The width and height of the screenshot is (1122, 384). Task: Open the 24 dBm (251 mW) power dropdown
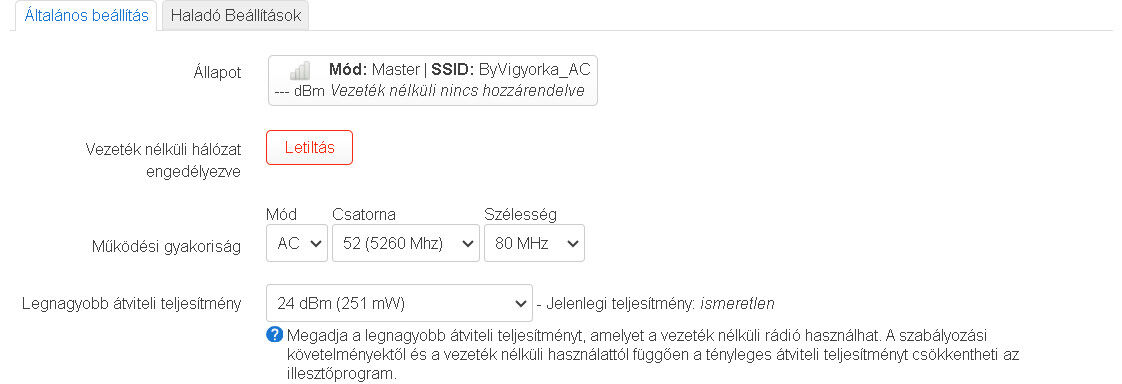click(399, 303)
